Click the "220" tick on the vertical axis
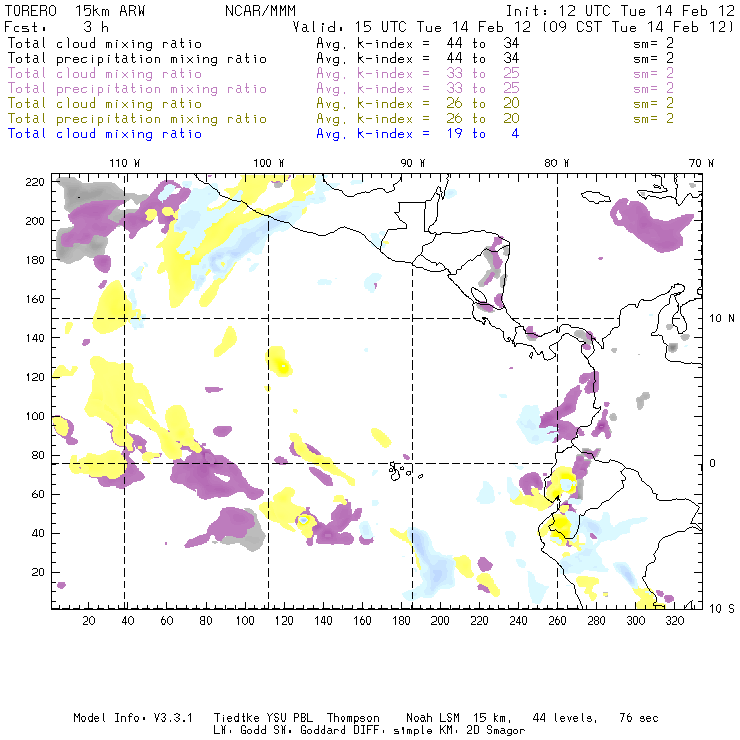 pos(35,182)
